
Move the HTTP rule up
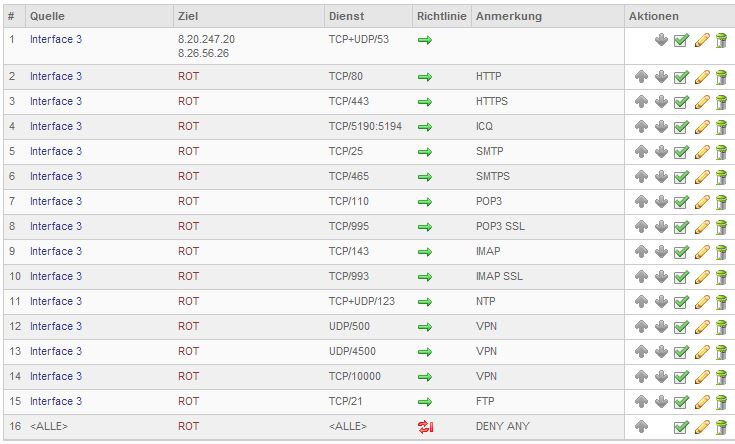click(641, 77)
